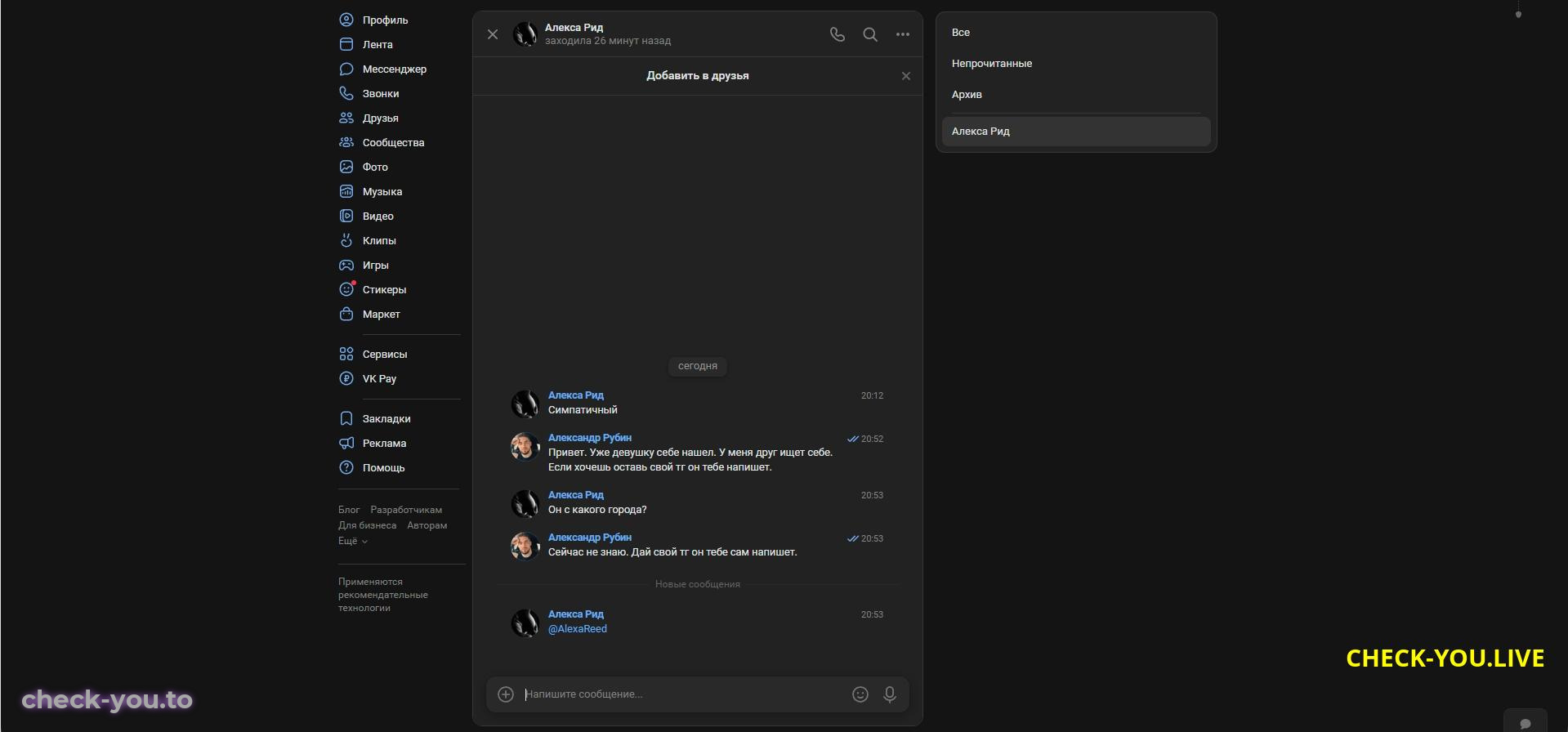Screen dimensions: 1568x732
Task: Open the emoji picker in message box
Action: 860,694
